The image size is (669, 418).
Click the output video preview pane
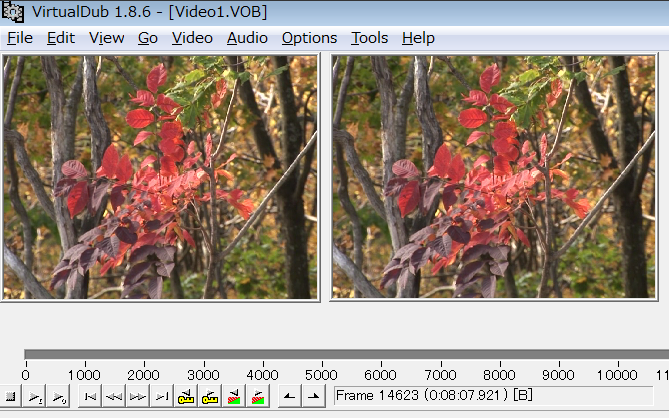click(493, 177)
